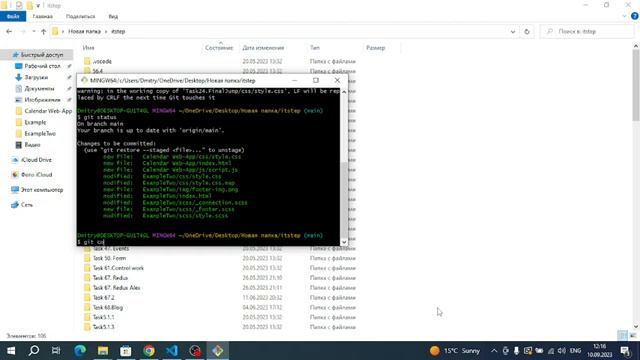Open Example folder in sidebar
This screenshot has width=640, height=360.
pos(35,122)
